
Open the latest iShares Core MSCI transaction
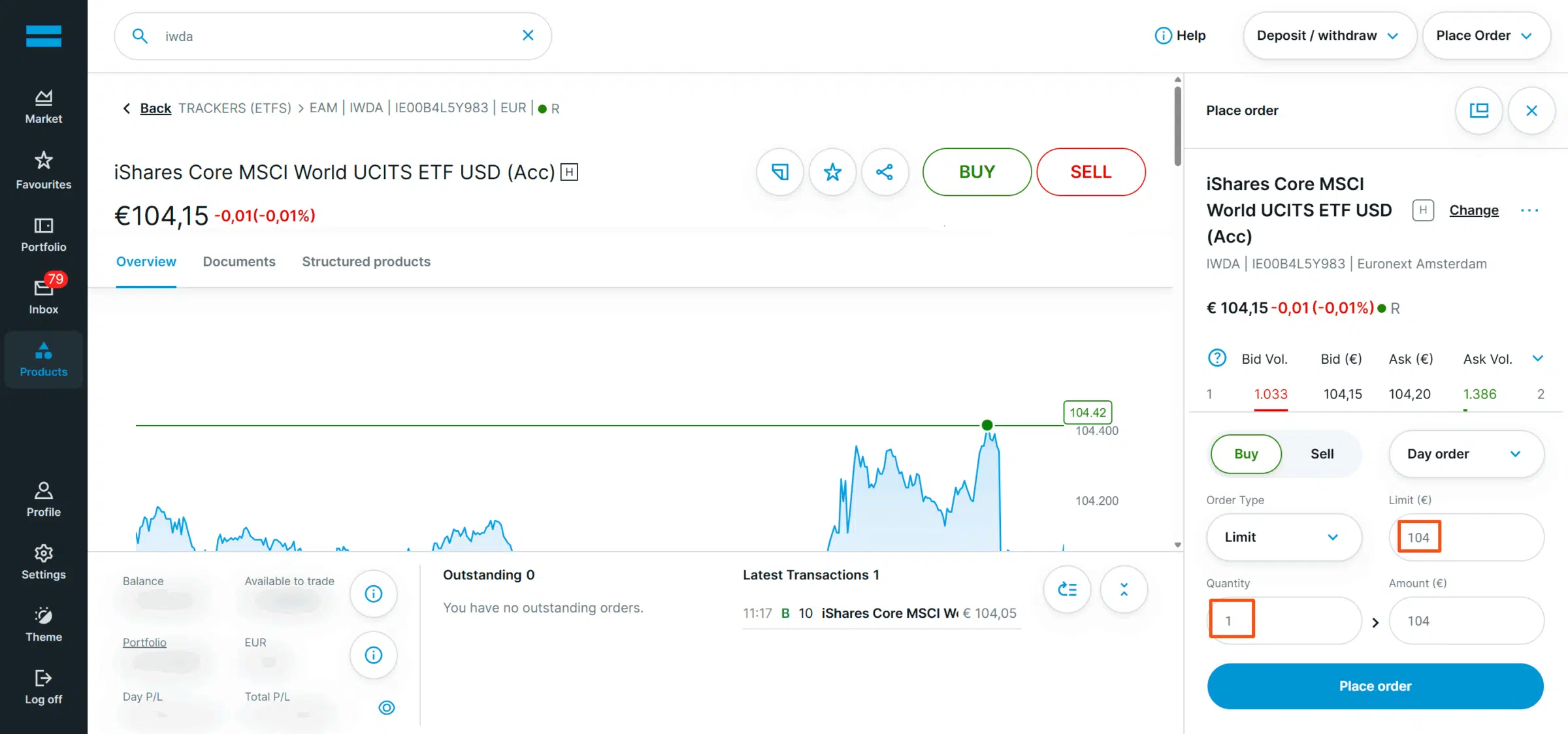pos(881,613)
